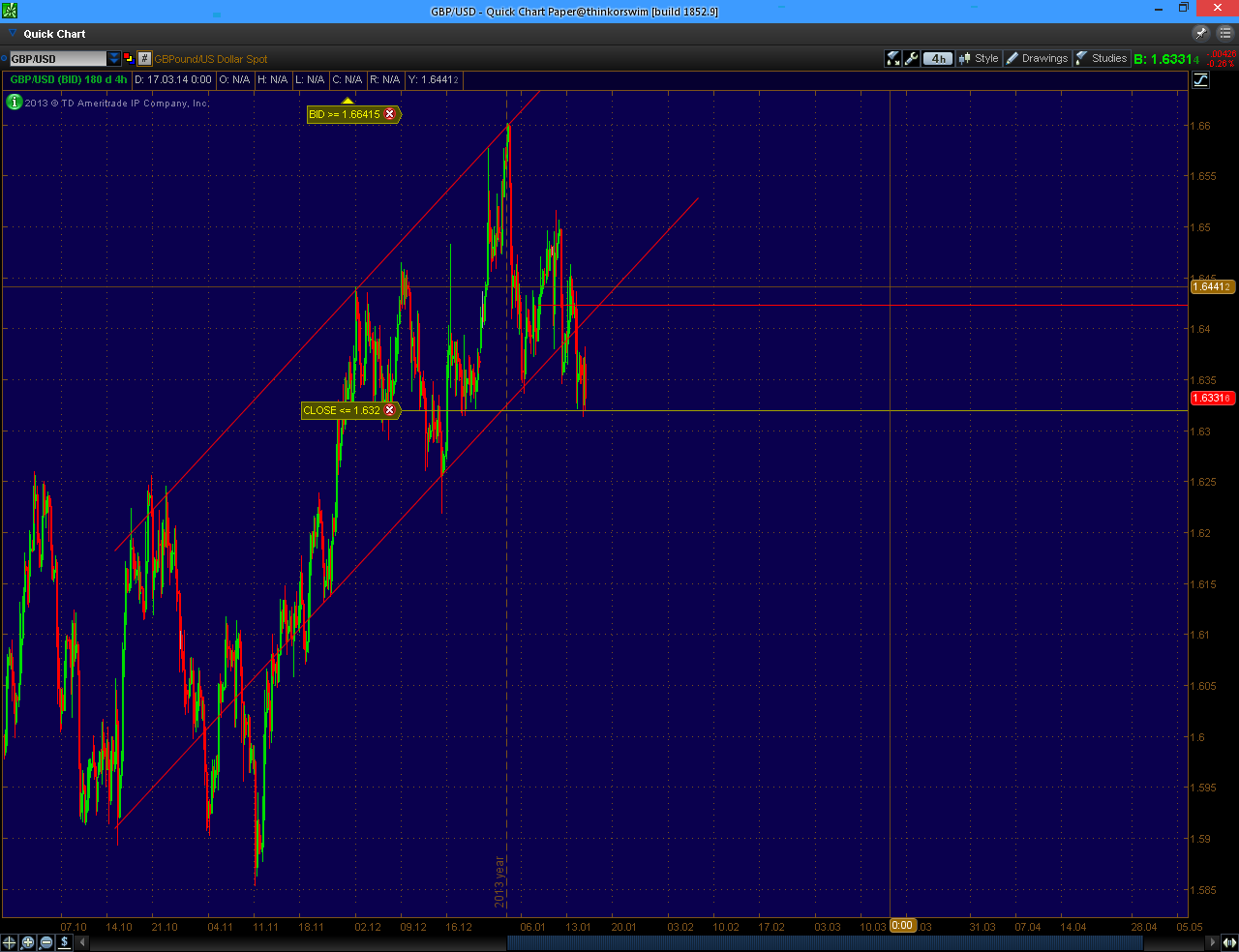Open the study-scaling flask icon in toolbar

[893, 58]
